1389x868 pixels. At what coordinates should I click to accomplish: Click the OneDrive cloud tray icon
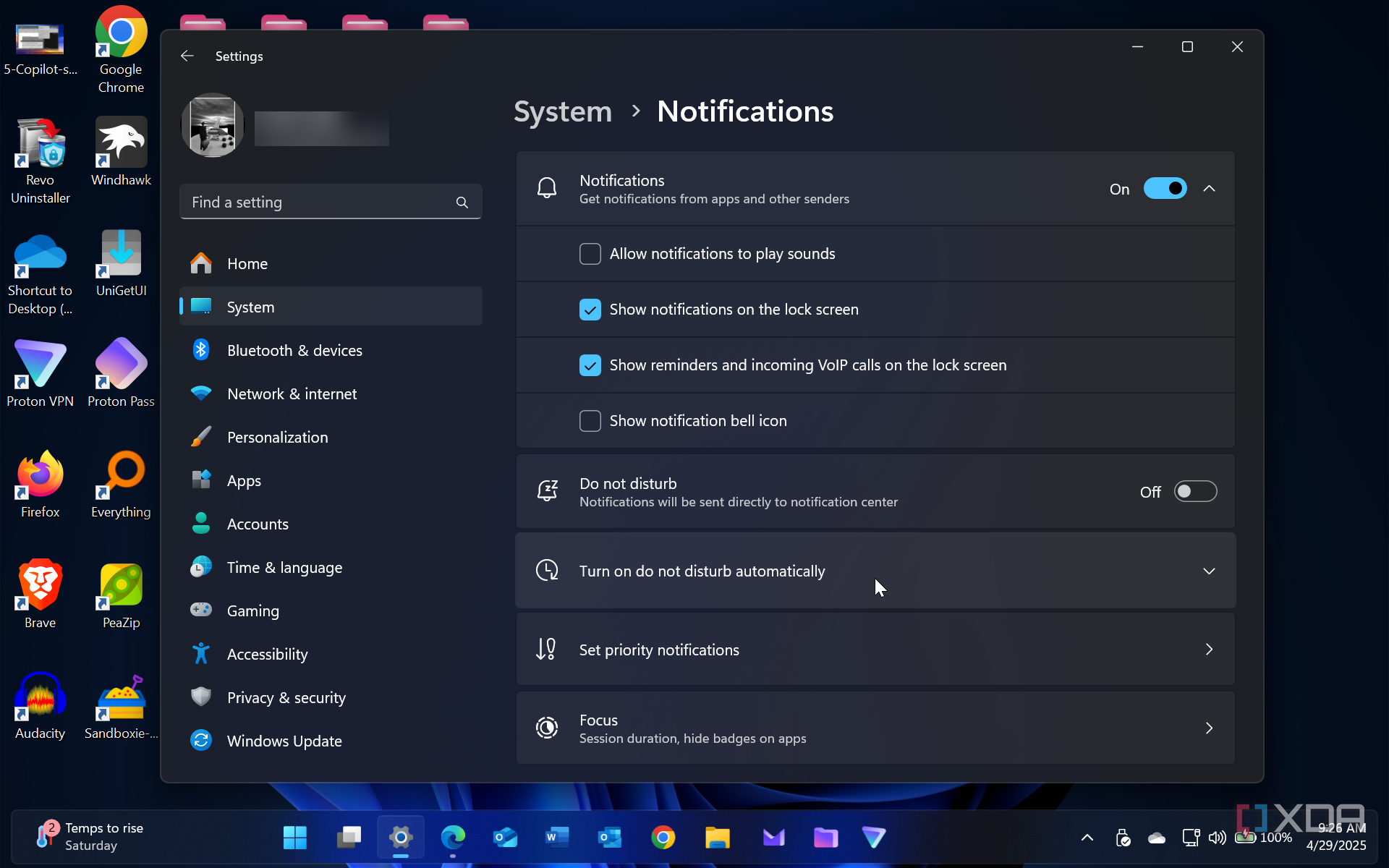(x=1157, y=838)
